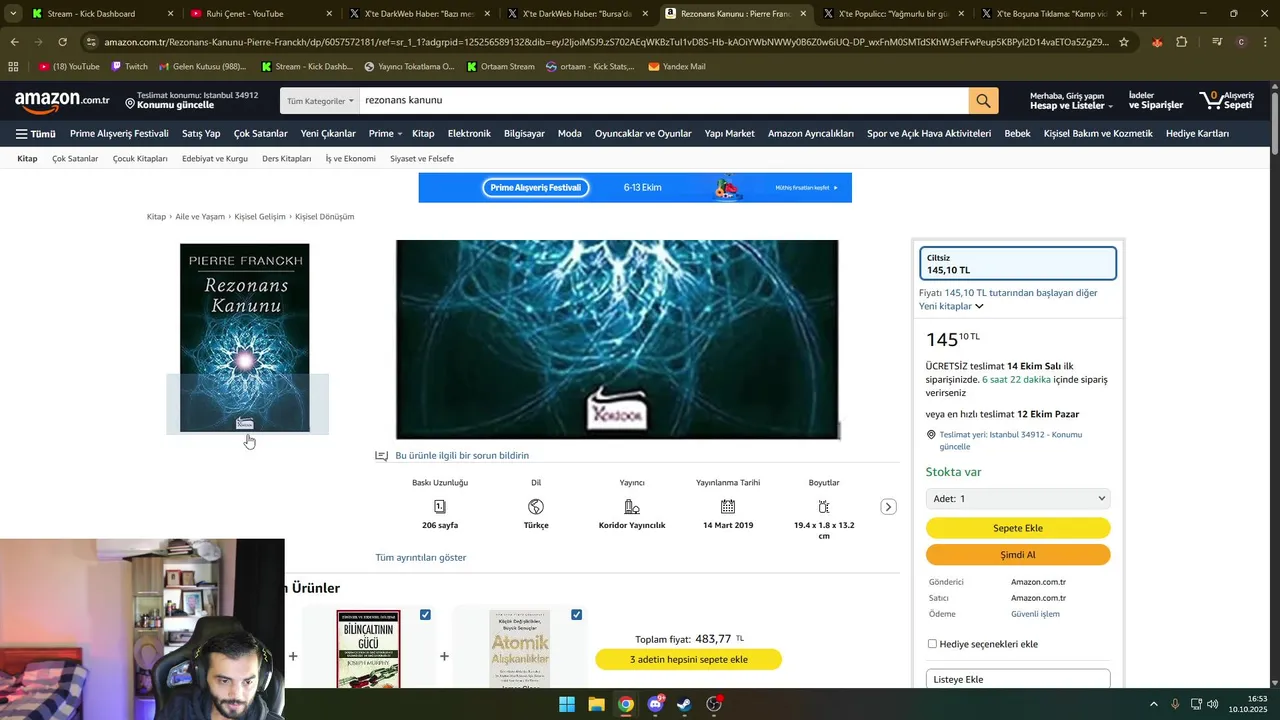This screenshot has width=1280, height=720.
Task: Click the site info icon in address bar
Action: 91,42
